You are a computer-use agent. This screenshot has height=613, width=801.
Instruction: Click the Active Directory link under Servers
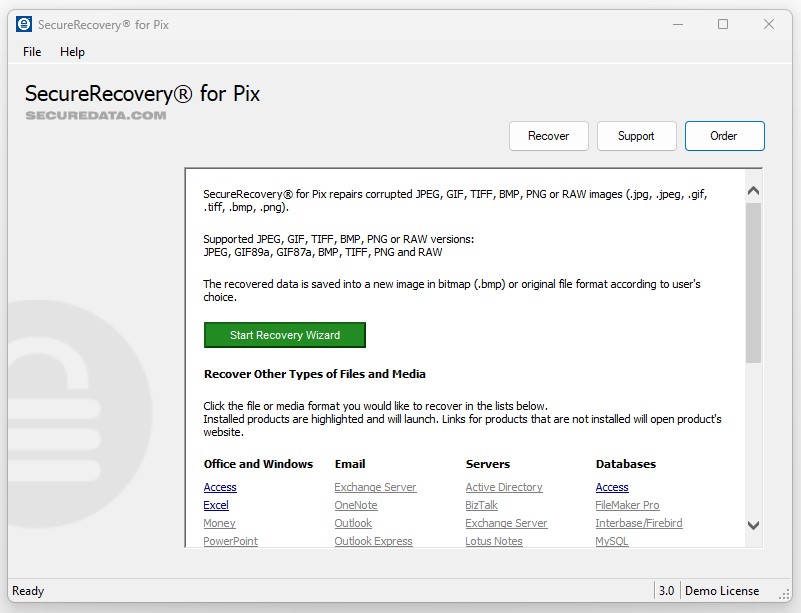[x=503, y=487]
